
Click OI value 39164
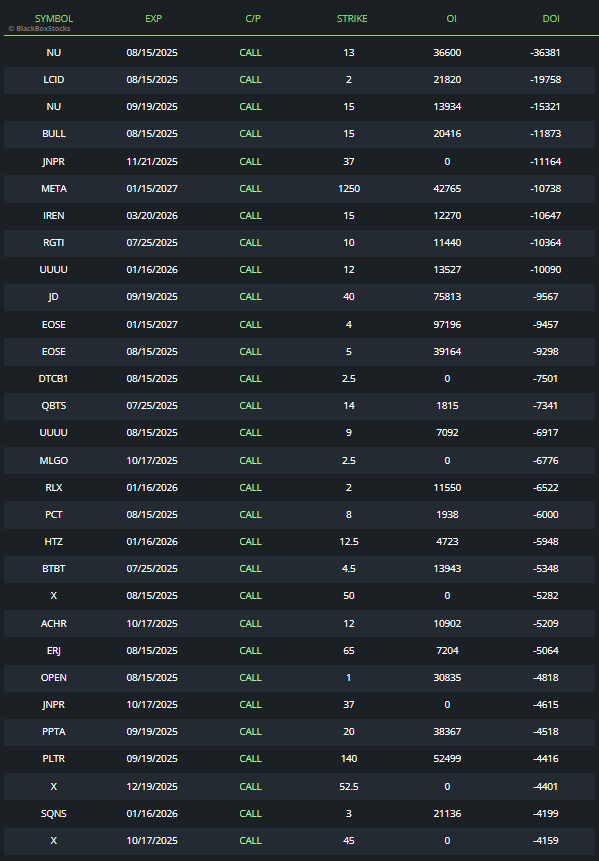[x=447, y=351]
